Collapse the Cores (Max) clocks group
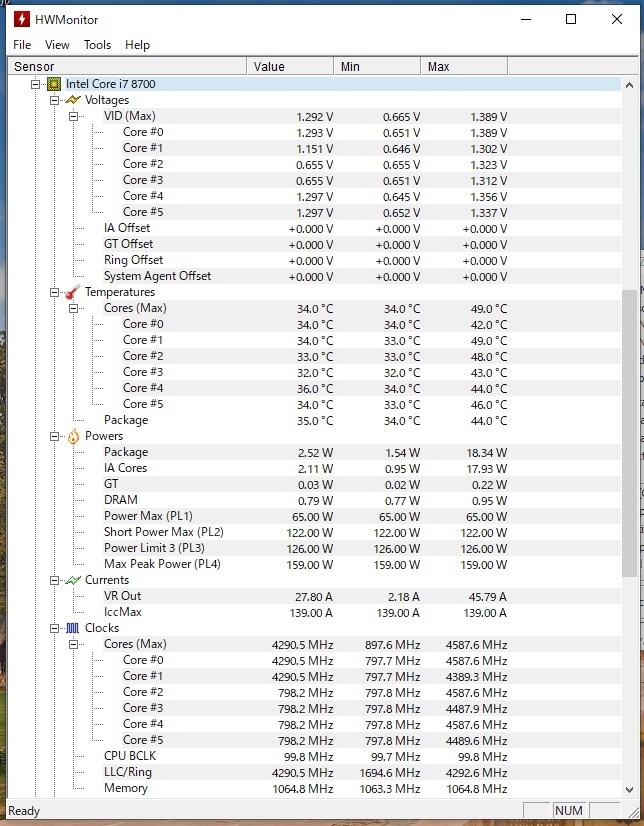 point(74,644)
